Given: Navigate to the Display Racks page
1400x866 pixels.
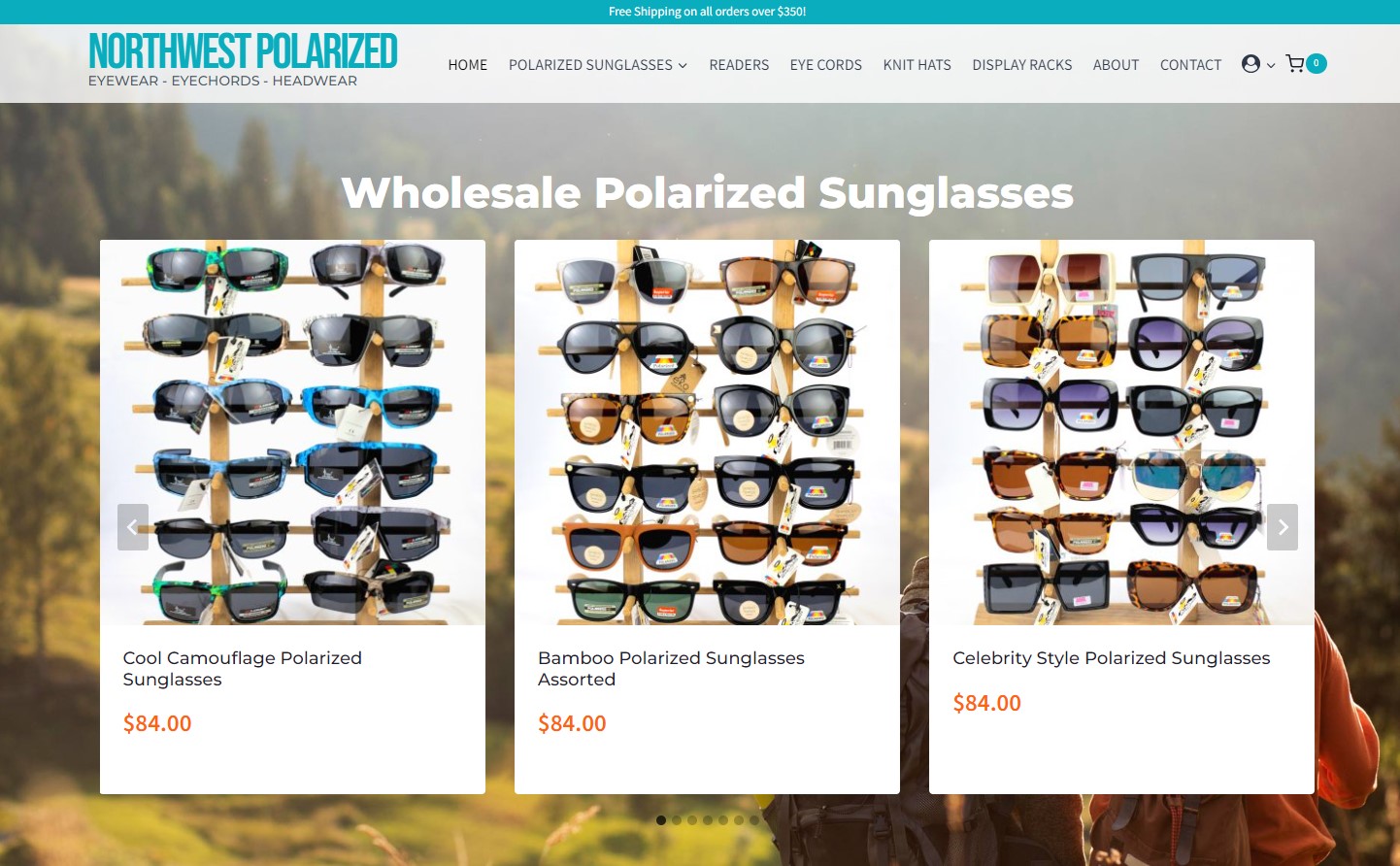Looking at the screenshot, I should tap(1022, 65).
